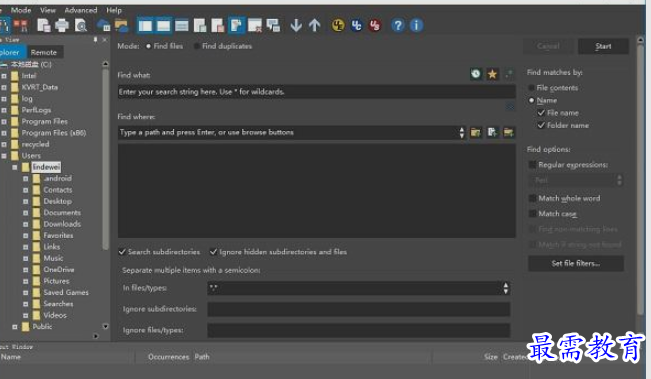Click the Start button

(x=603, y=46)
